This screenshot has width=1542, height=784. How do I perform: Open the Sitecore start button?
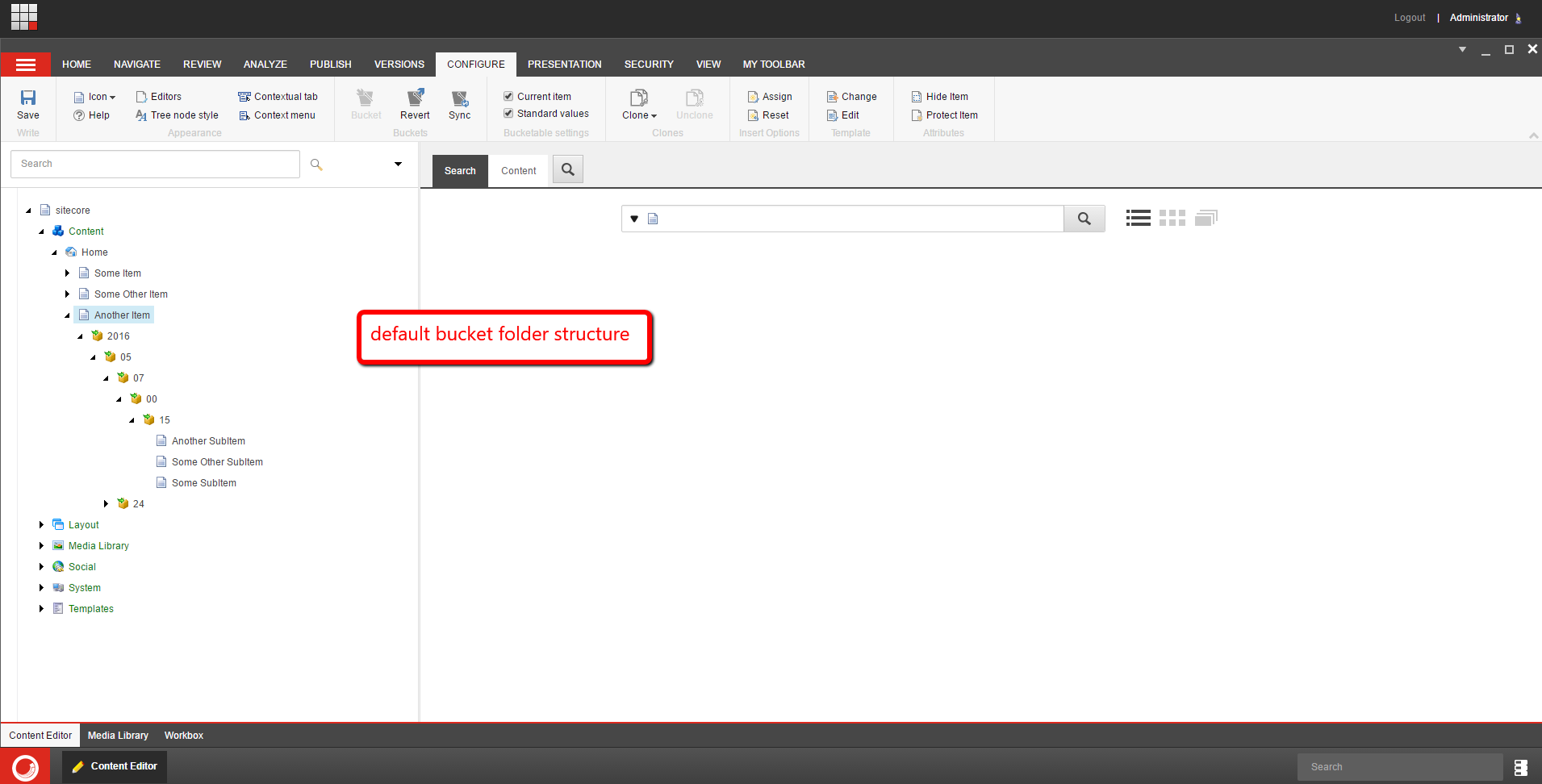tap(25, 766)
